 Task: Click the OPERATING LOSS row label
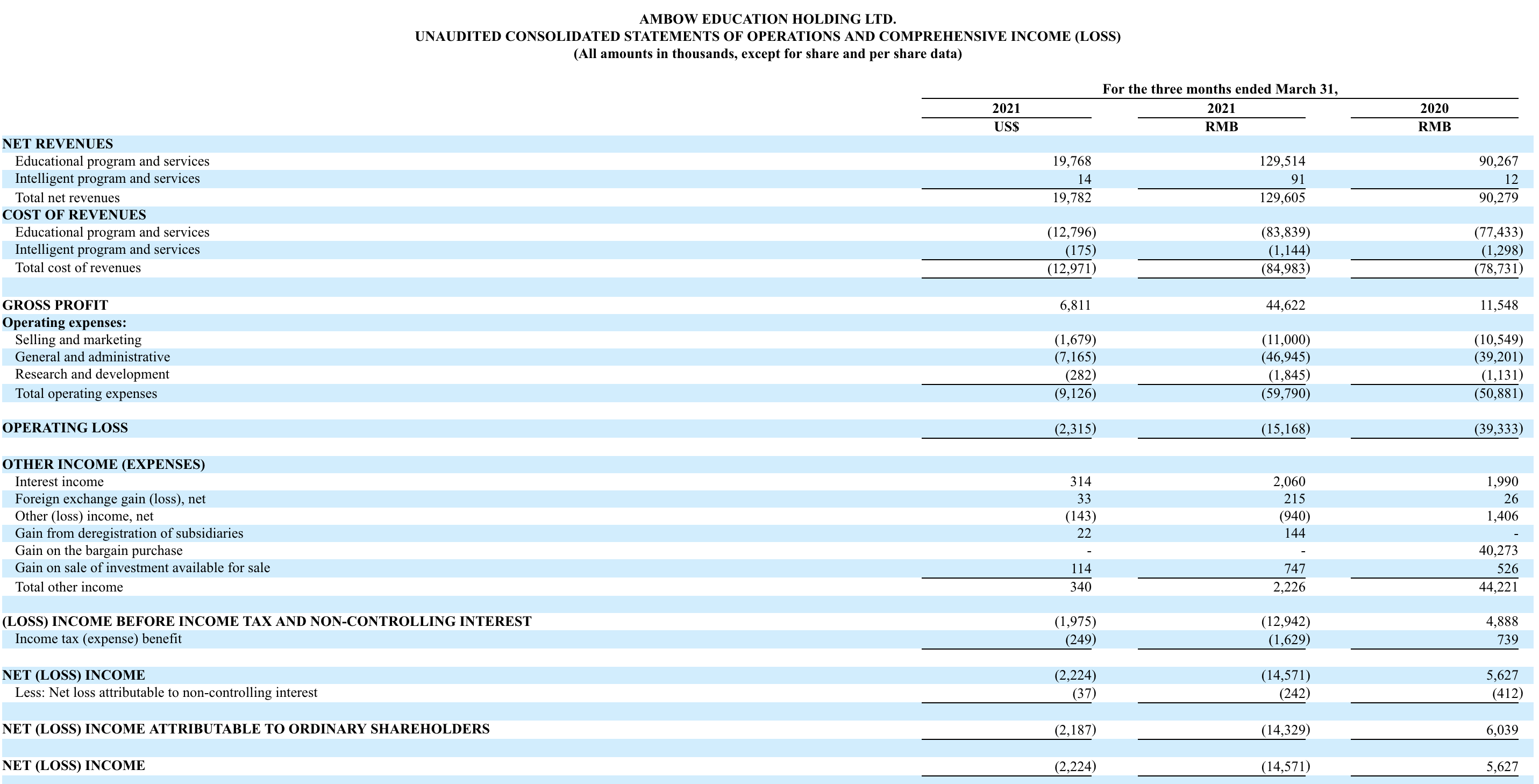[x=65, y=428]
